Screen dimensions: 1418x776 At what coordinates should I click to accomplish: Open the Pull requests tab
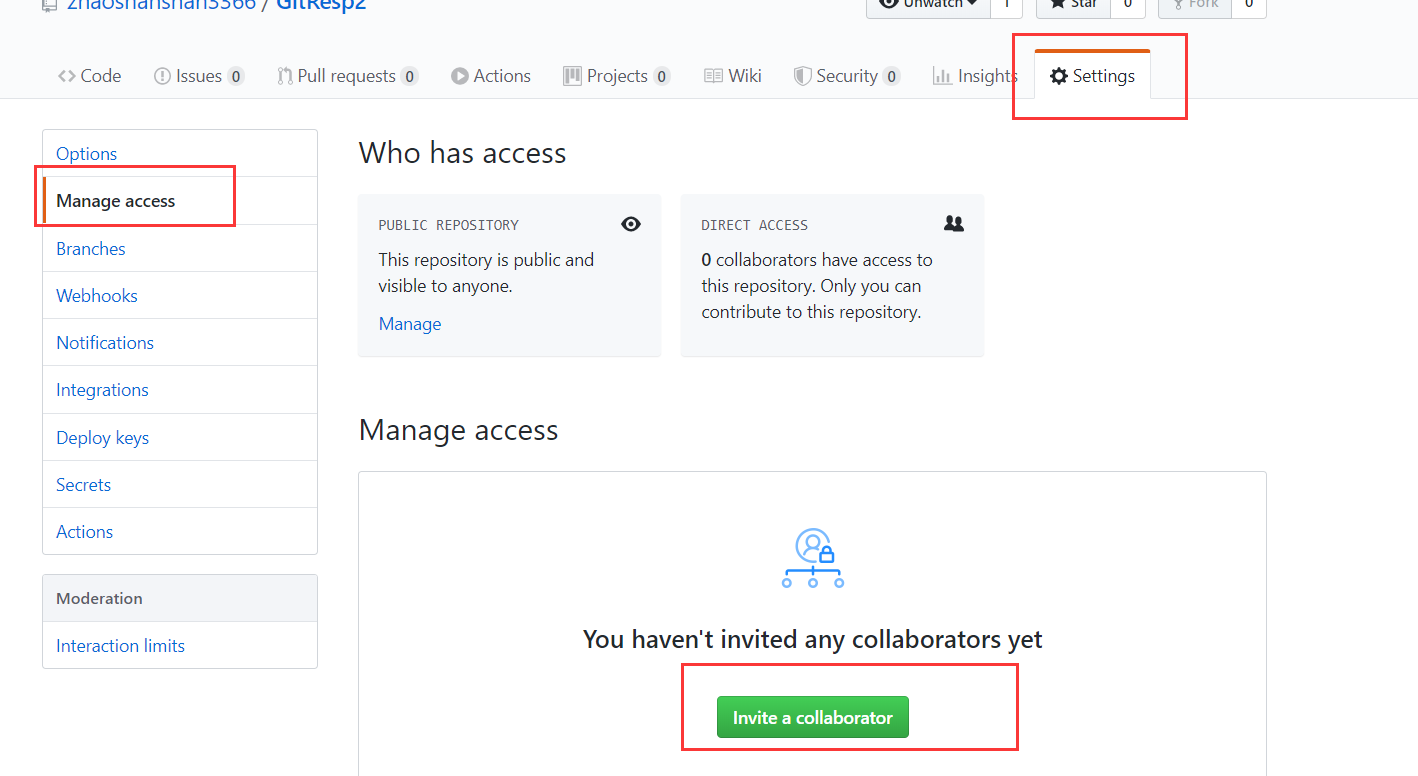coord(347,76)
